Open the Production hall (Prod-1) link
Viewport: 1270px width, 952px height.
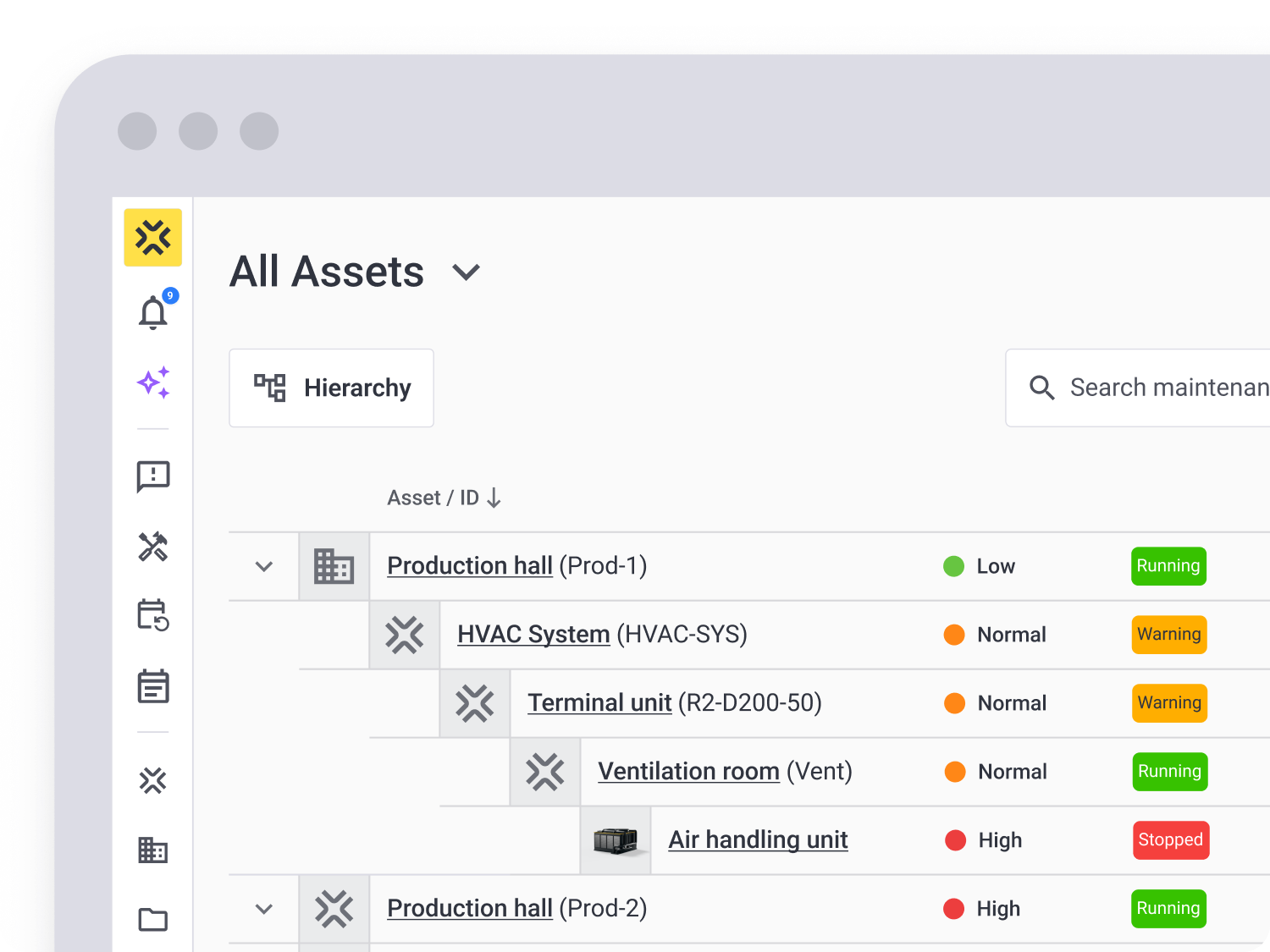coord(470,565)
